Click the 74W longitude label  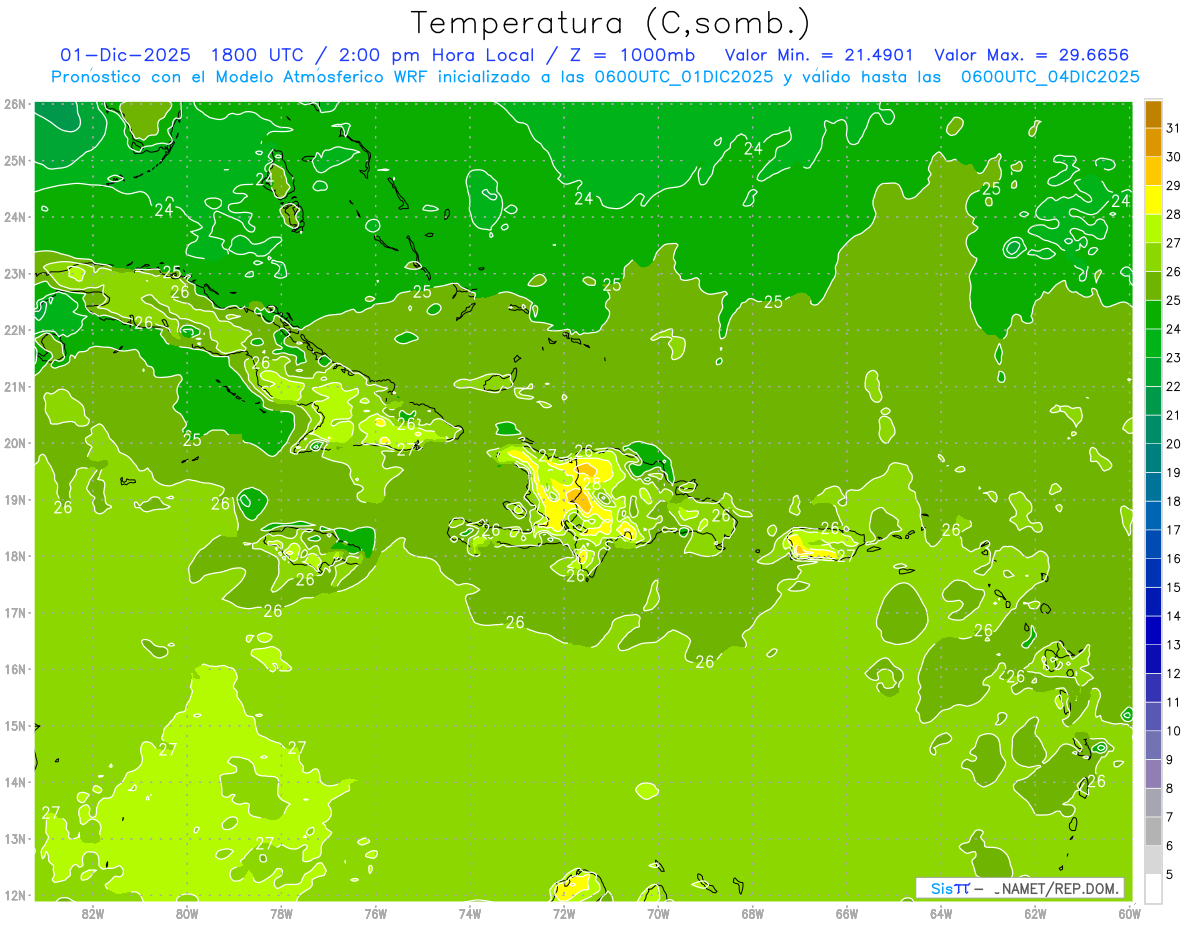pyautogui.click(x=470, y=913)
